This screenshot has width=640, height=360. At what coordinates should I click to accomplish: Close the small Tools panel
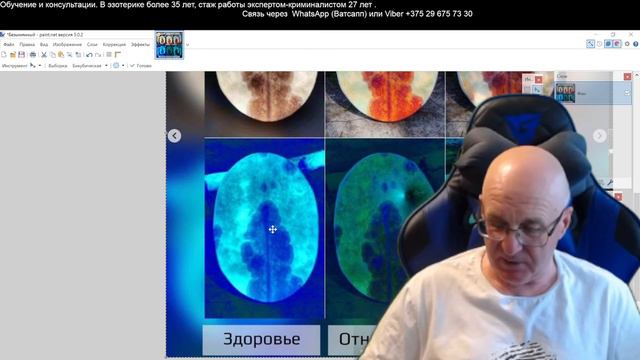tap(539, 79)
